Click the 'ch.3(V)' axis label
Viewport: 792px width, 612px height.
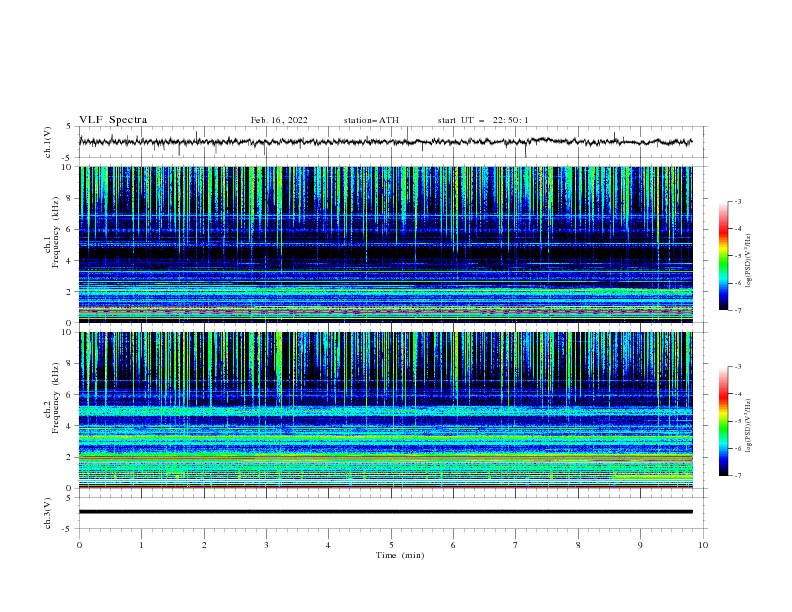tap(48, 513)
